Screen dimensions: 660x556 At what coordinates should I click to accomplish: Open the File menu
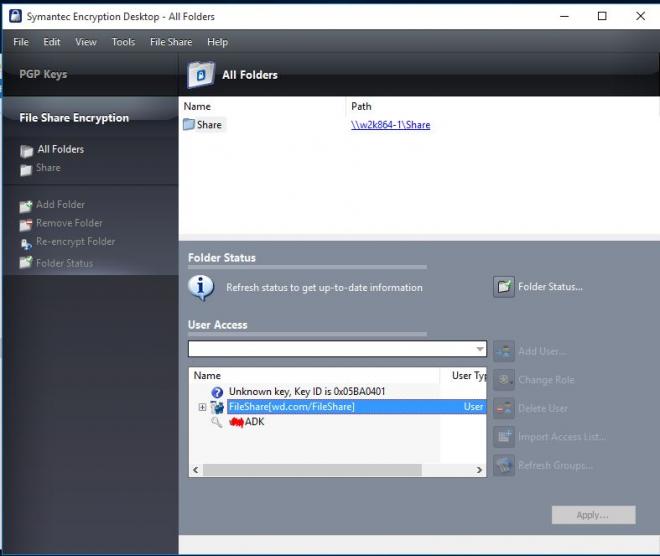coord(21,42)
